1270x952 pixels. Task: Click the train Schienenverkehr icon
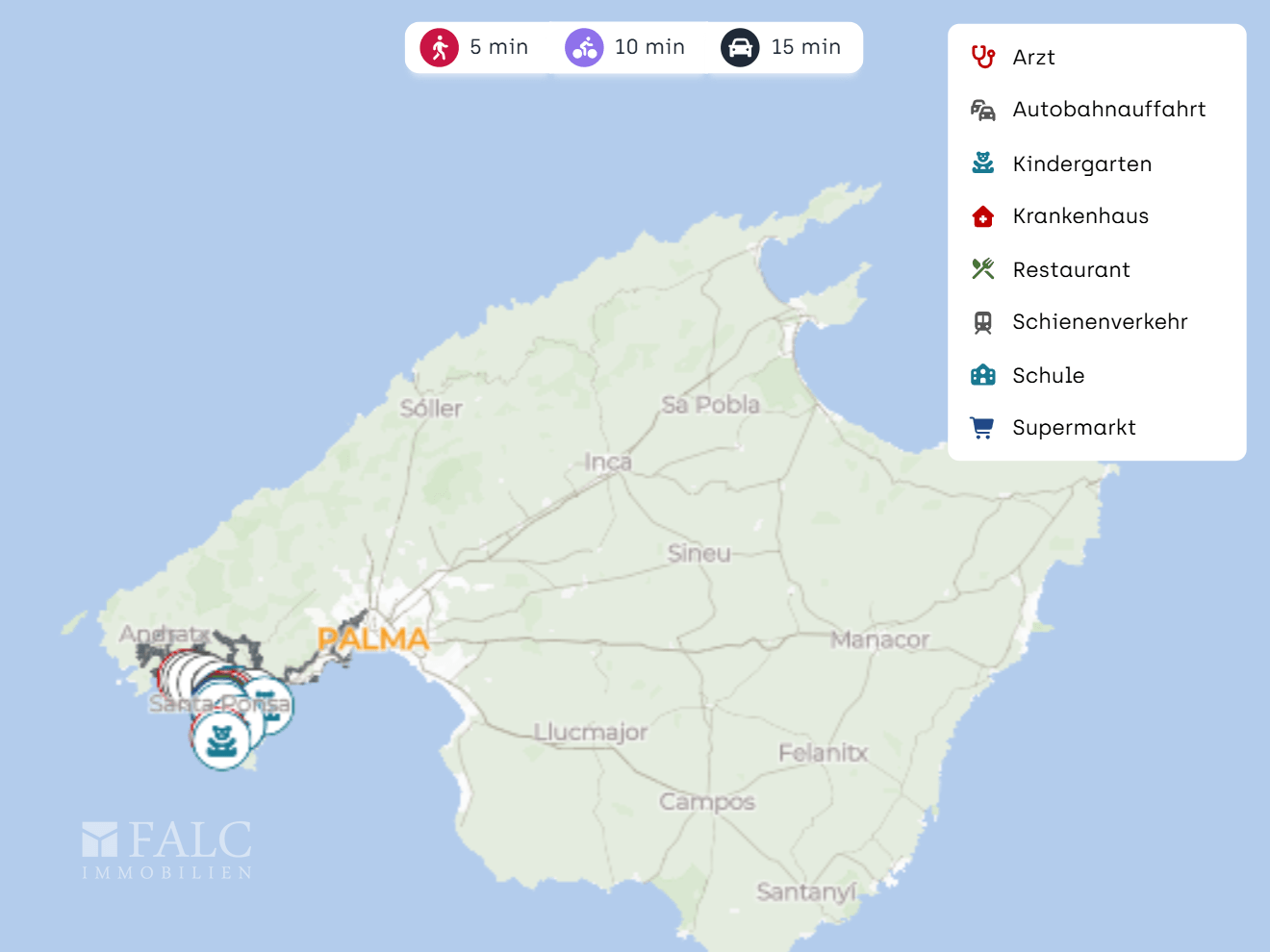pos(982,322)
